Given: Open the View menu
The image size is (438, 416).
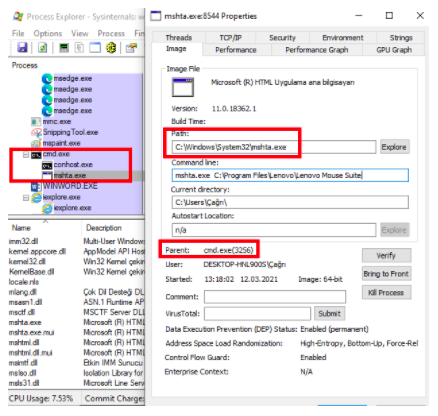Looking at the screenshot, I should [x=80, y=33].
